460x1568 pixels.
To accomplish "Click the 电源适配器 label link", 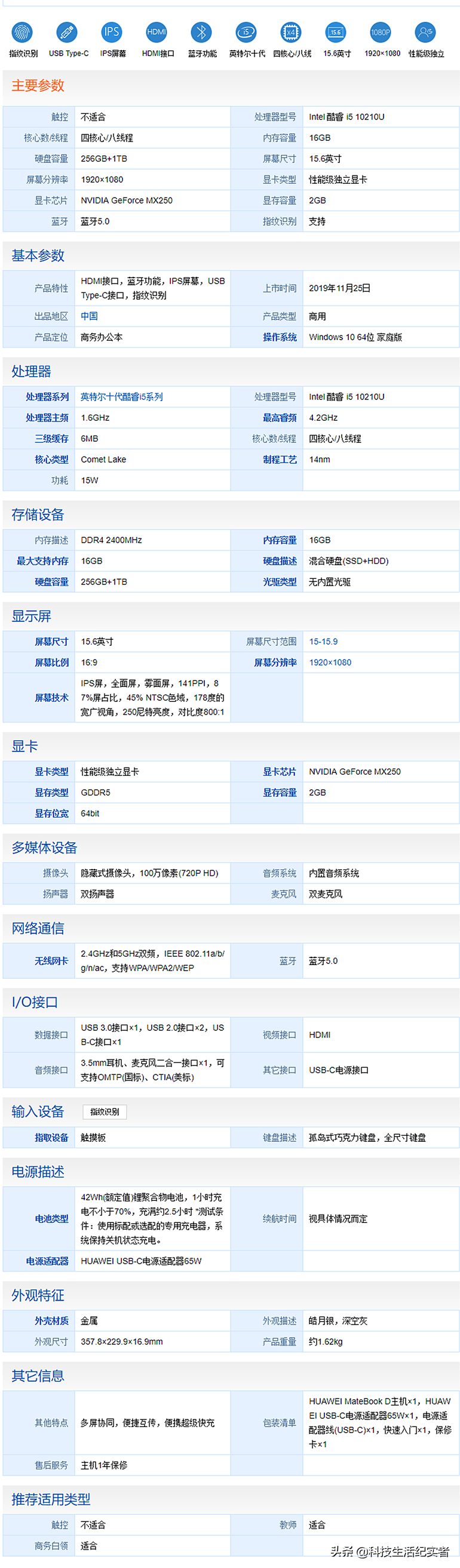I will pos(47,1261).
